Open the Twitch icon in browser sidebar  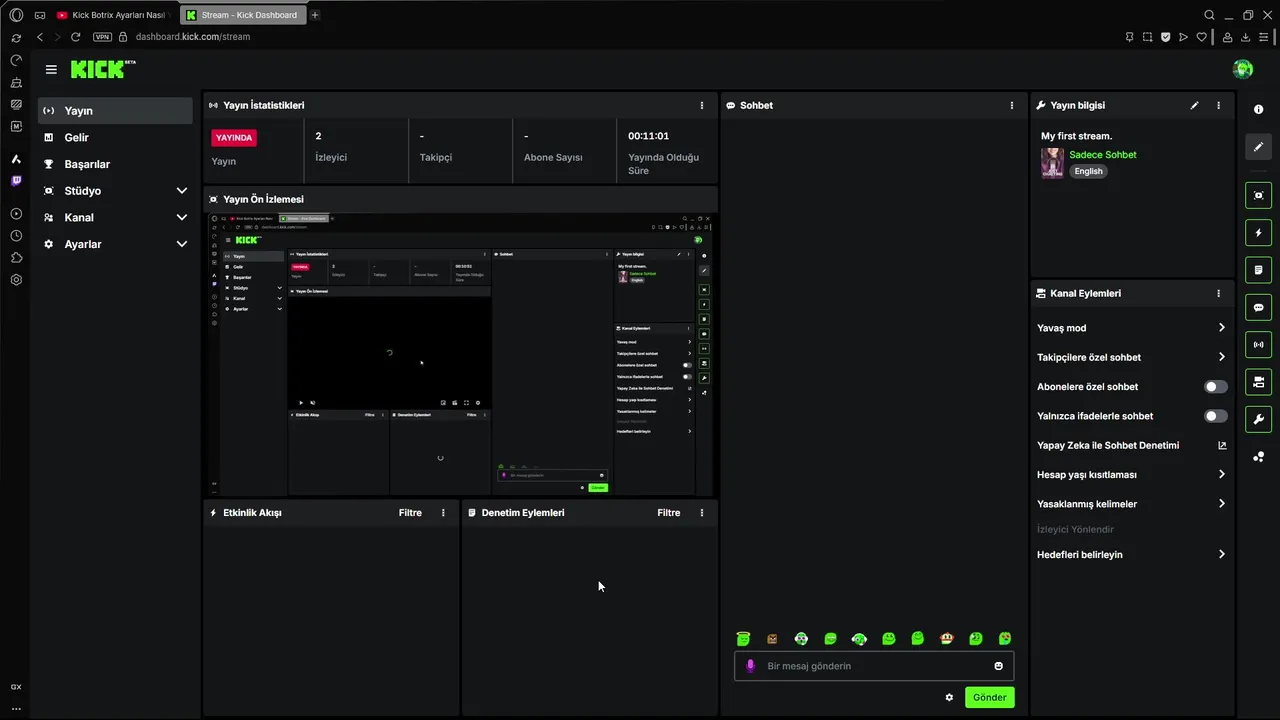tap(16, 181)
